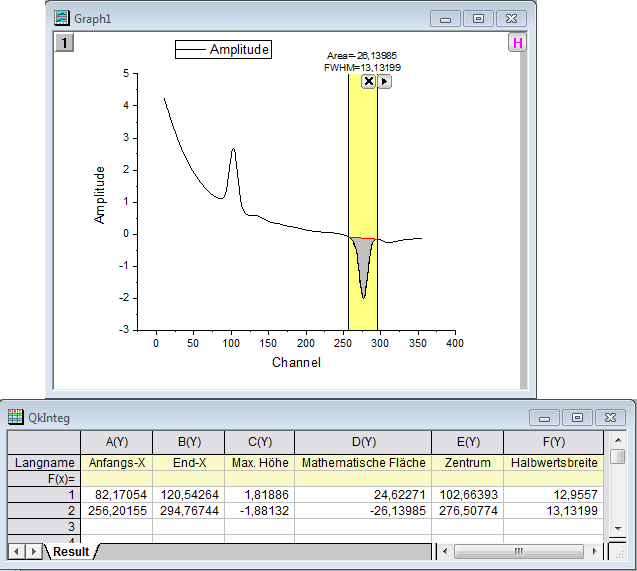Select column header B(Y)
Image resolution: width=637 pixels, height=571 pixels.
(188, 442)
